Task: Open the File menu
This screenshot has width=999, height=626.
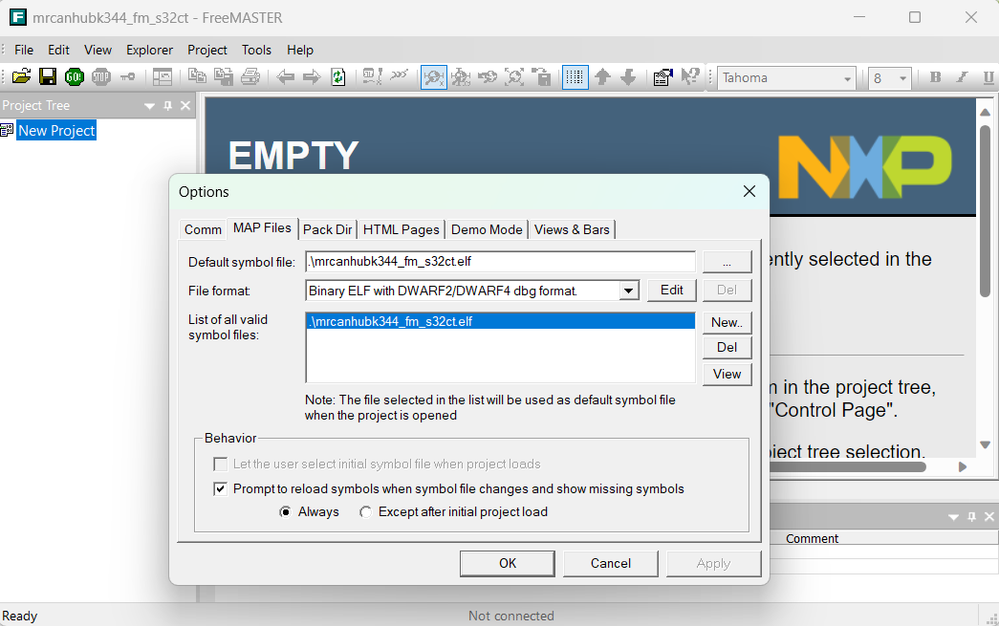Action: [x=24, y=50]
